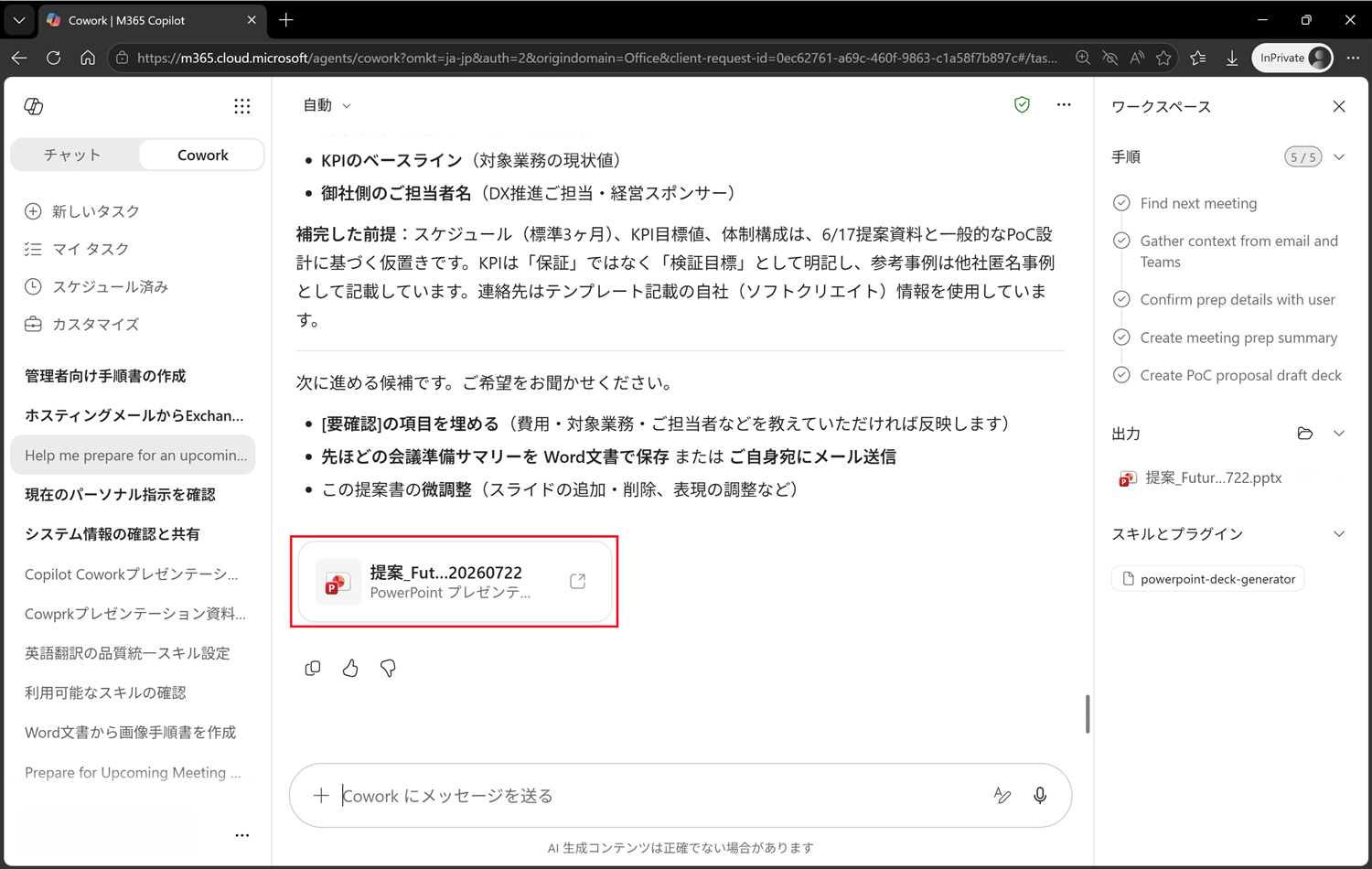Open the output folder icon in 出力
Image resolution: width=1372 pixels, height=869 pixels.
click(x=1305, y=434)
